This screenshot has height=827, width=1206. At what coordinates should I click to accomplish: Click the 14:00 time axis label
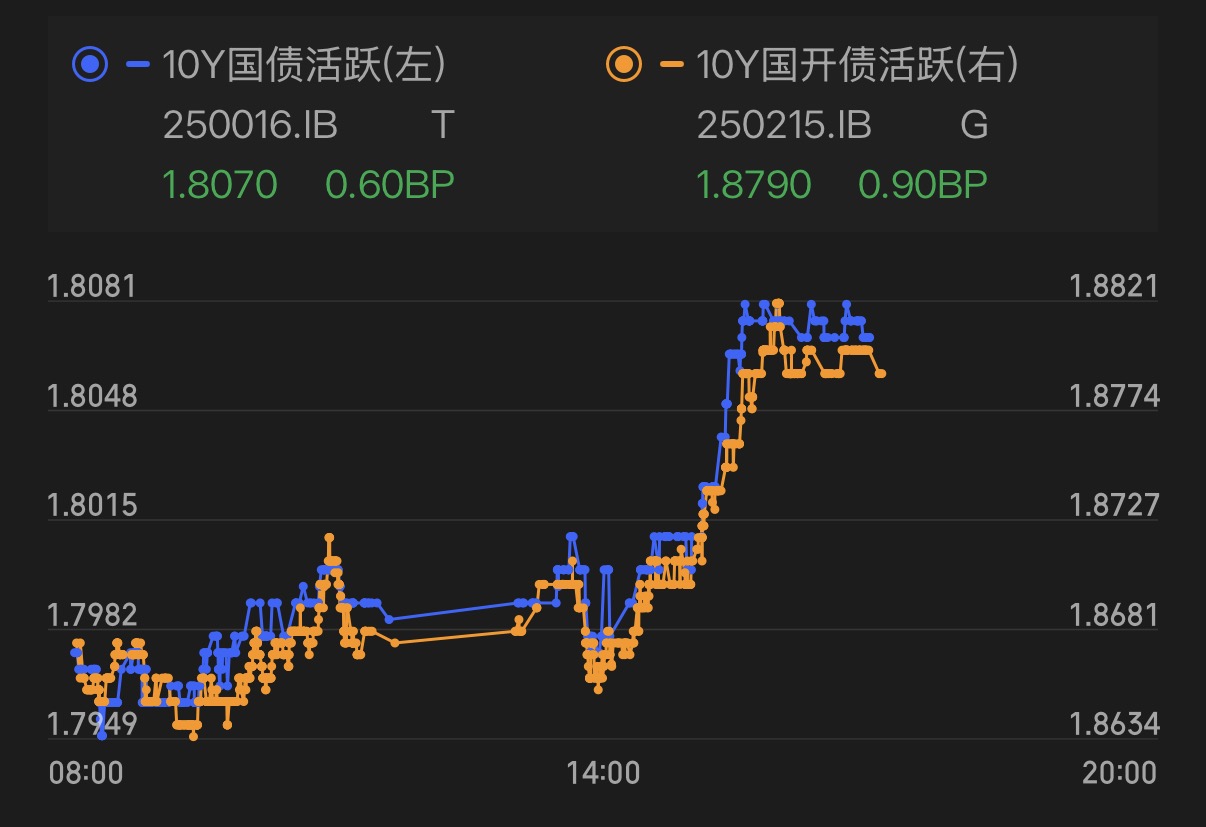(603, 773)
